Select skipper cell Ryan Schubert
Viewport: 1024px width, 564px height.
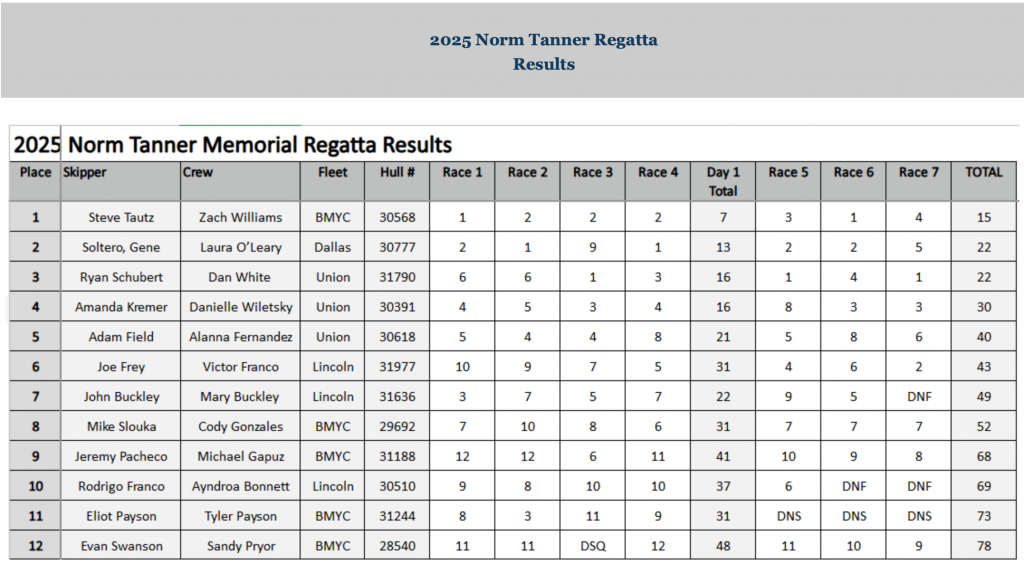point(121,277)
